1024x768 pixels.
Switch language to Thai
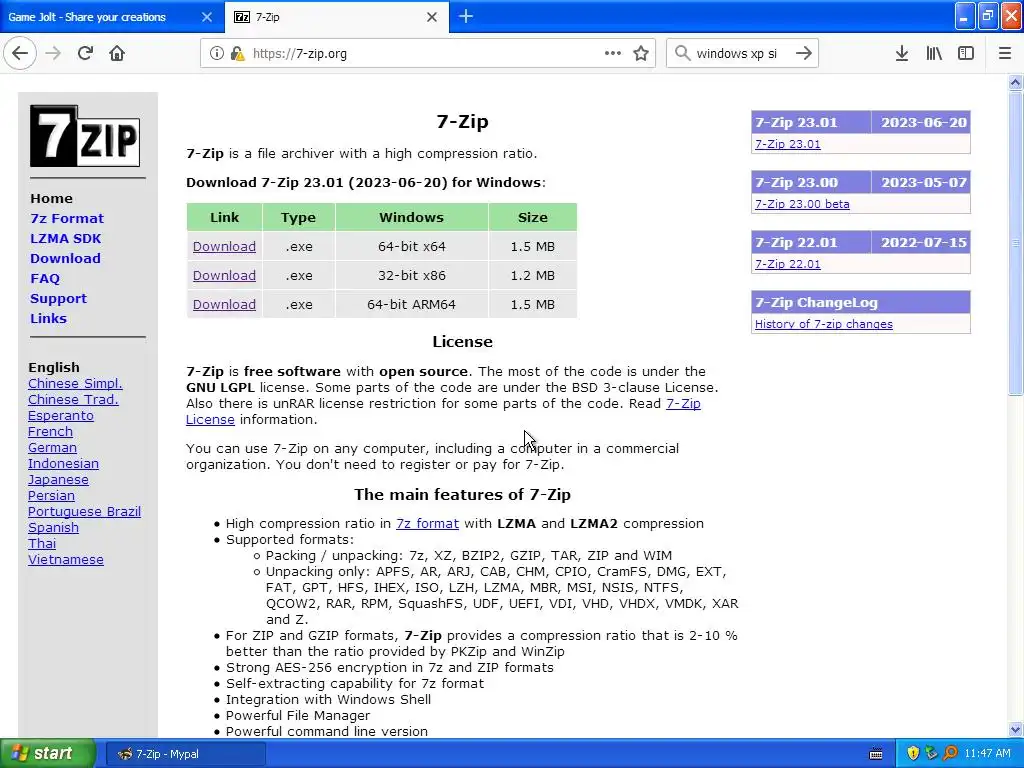click(x=42, y=544)
